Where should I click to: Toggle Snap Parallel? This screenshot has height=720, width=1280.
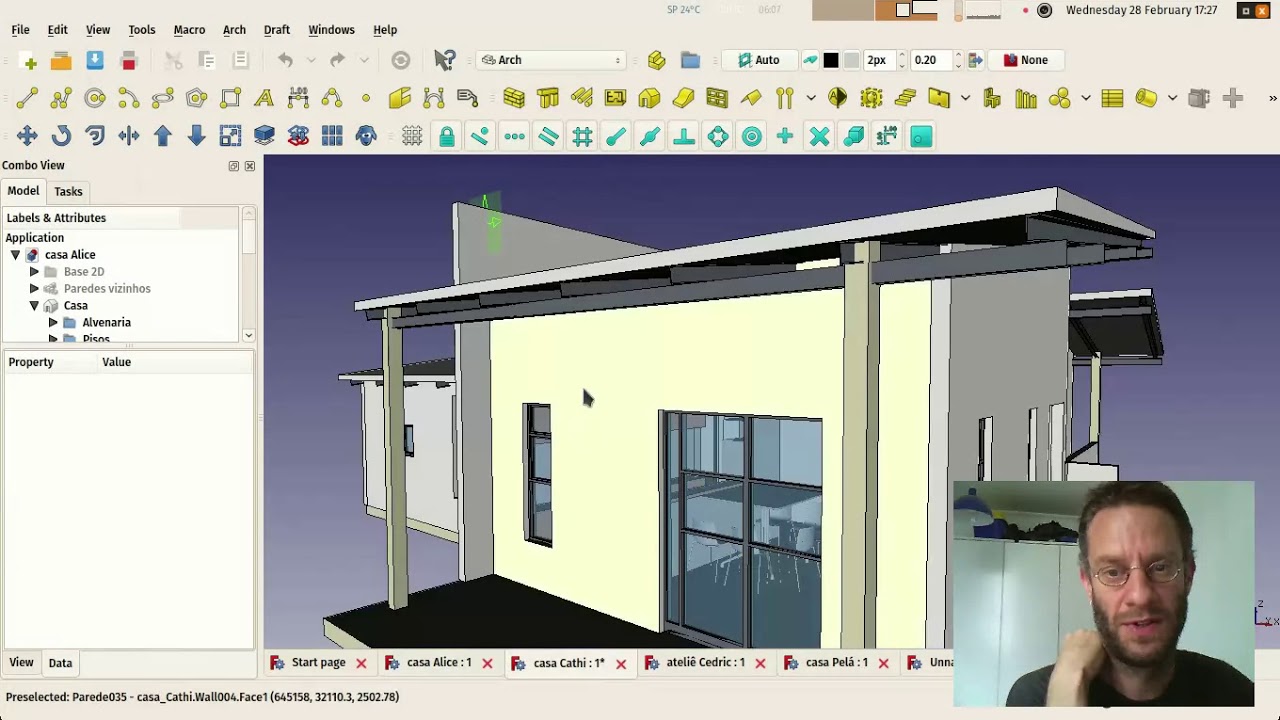[x=548, y=136]
